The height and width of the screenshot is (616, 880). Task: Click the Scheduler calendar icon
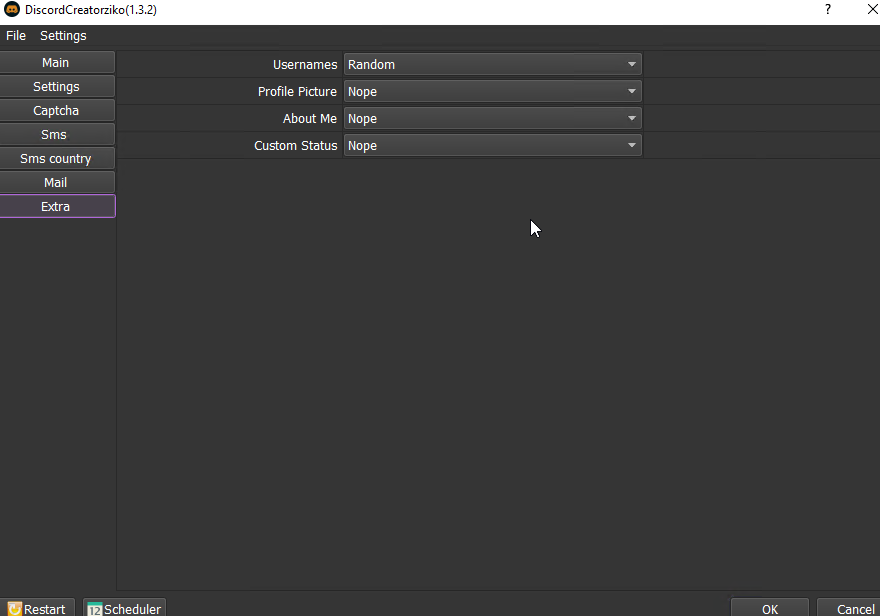[x=95, y=609]
